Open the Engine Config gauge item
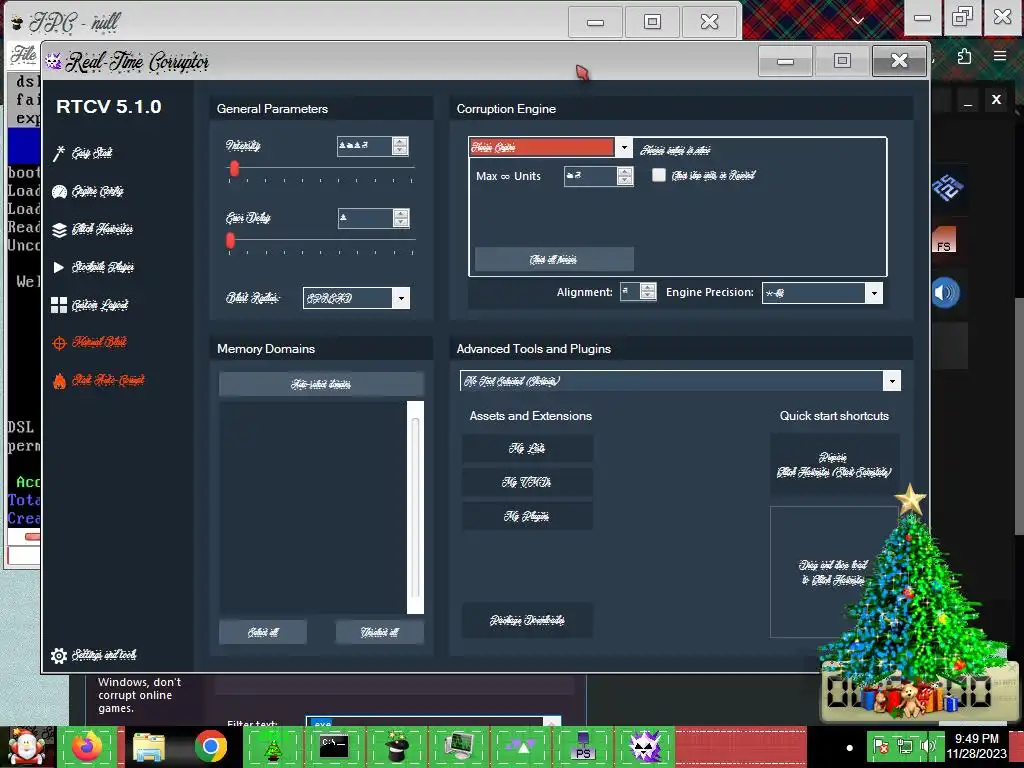Viewport: 1024px width, 768px height. (88, 191)
